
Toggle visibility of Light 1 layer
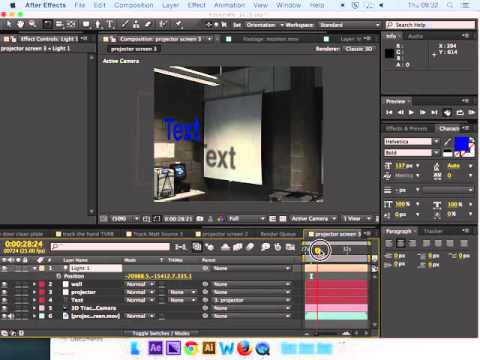(x=4, y=268)
